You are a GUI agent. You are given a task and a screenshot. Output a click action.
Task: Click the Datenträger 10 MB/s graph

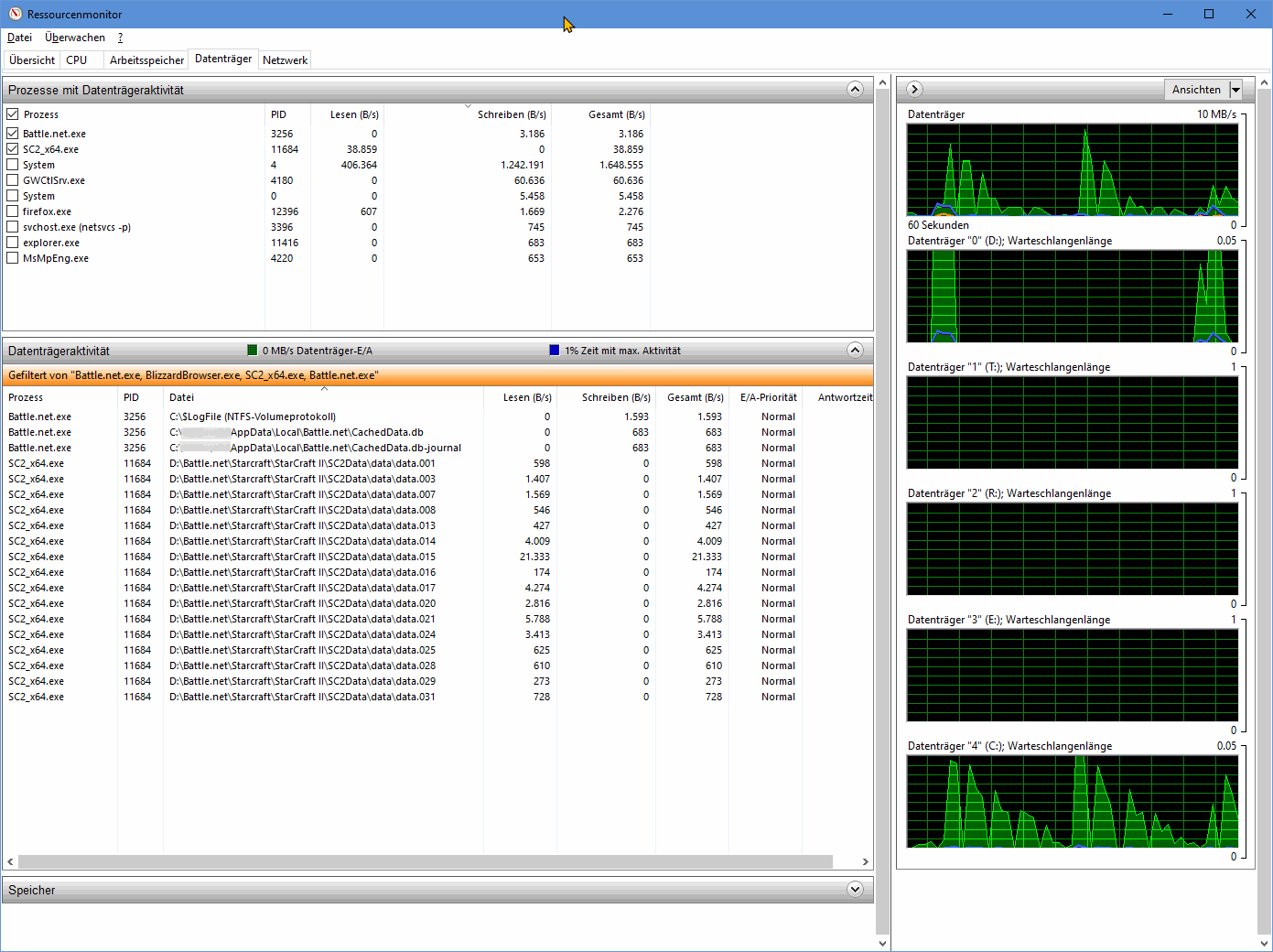point(1073,169)
